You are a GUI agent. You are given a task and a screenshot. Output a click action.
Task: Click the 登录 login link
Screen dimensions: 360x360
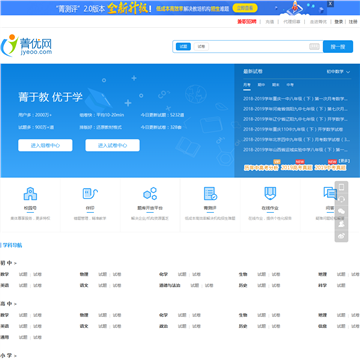[x=339, y=22]
